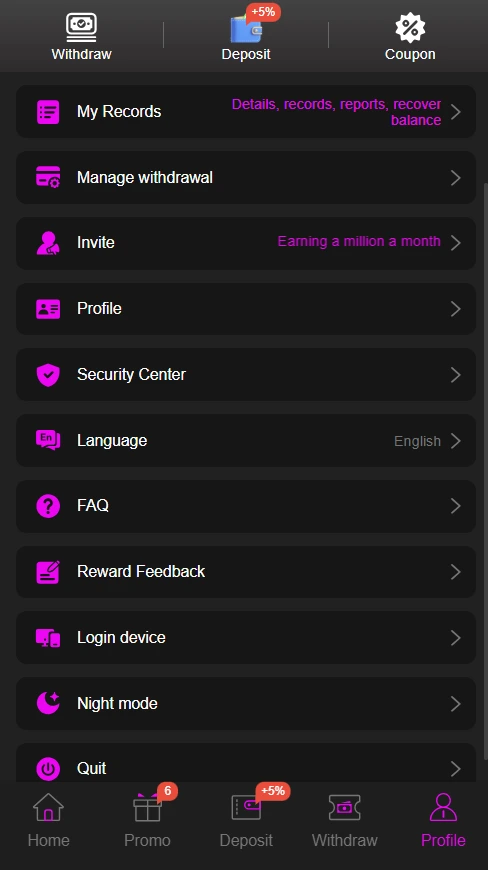
Task: Tap the Withdraw cash icon at top
Action: tap(82, 28)
